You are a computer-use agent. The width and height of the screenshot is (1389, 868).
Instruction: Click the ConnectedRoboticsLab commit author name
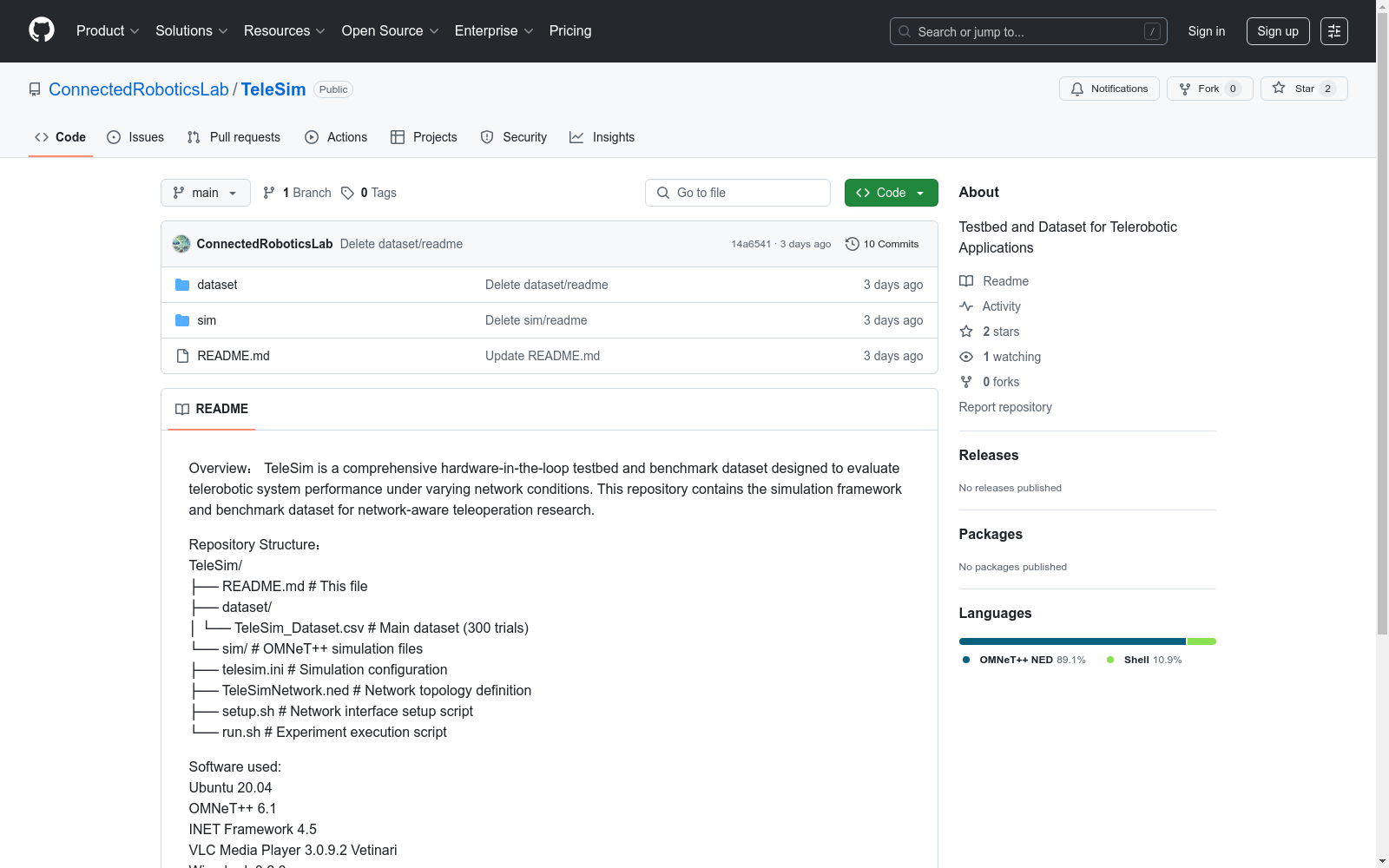tap(265, 244)
